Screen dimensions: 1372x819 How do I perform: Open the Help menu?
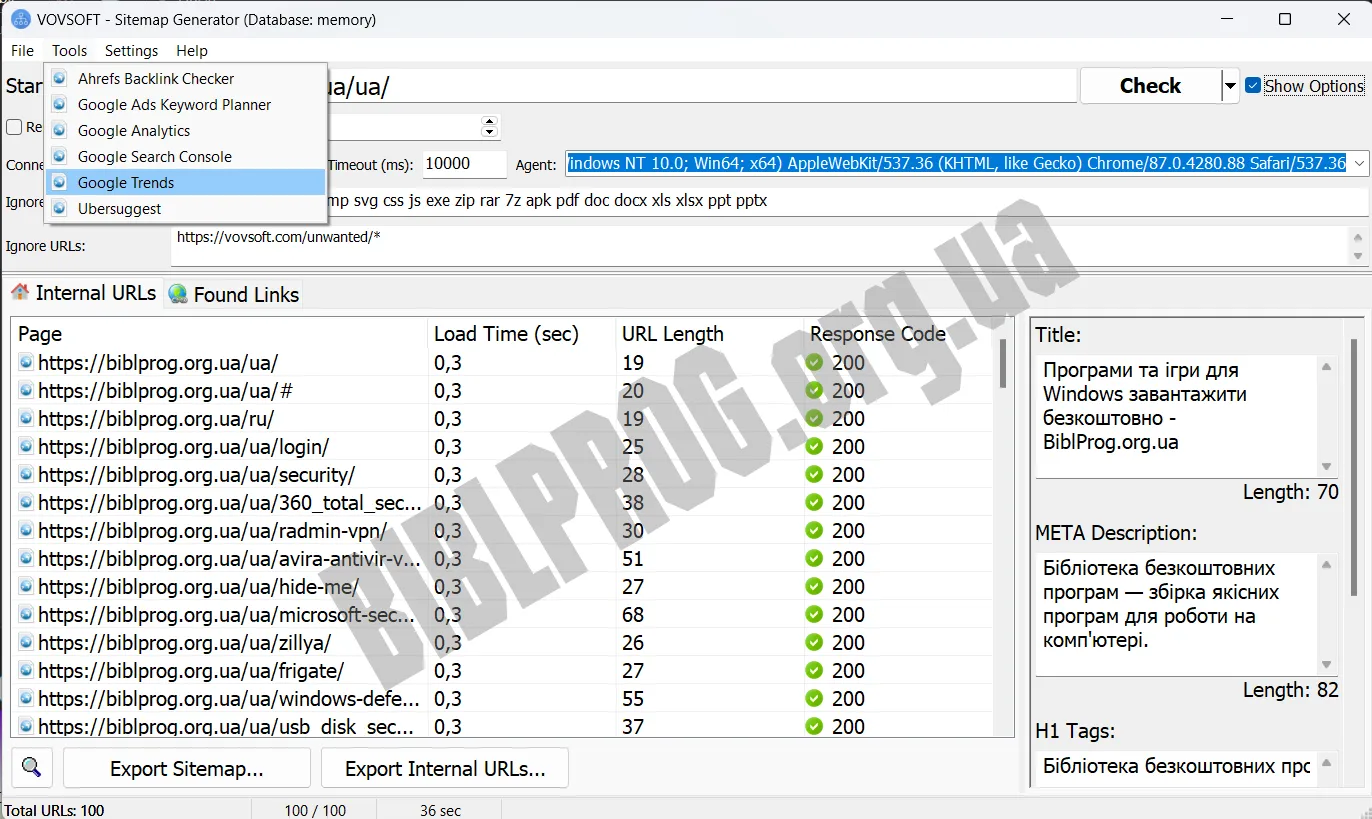pos(192,51)
